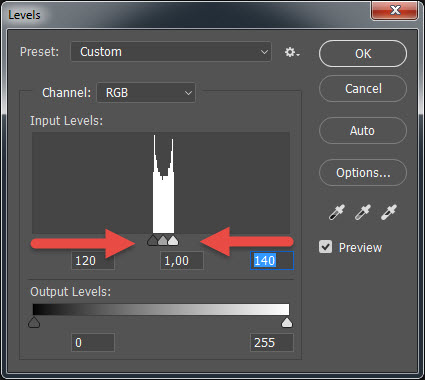Click the output levels field showing 255
The image size is (425, 380).
click(x=272, y=342)
